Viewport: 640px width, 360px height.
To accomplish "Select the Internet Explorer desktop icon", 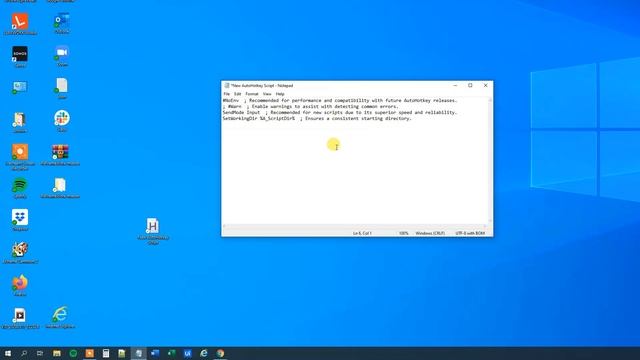I will pos(60,318).
